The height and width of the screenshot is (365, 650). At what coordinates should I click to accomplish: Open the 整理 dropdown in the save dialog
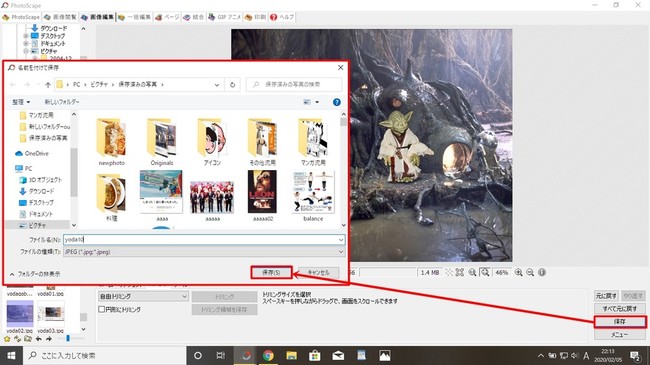tap(21, 102)
